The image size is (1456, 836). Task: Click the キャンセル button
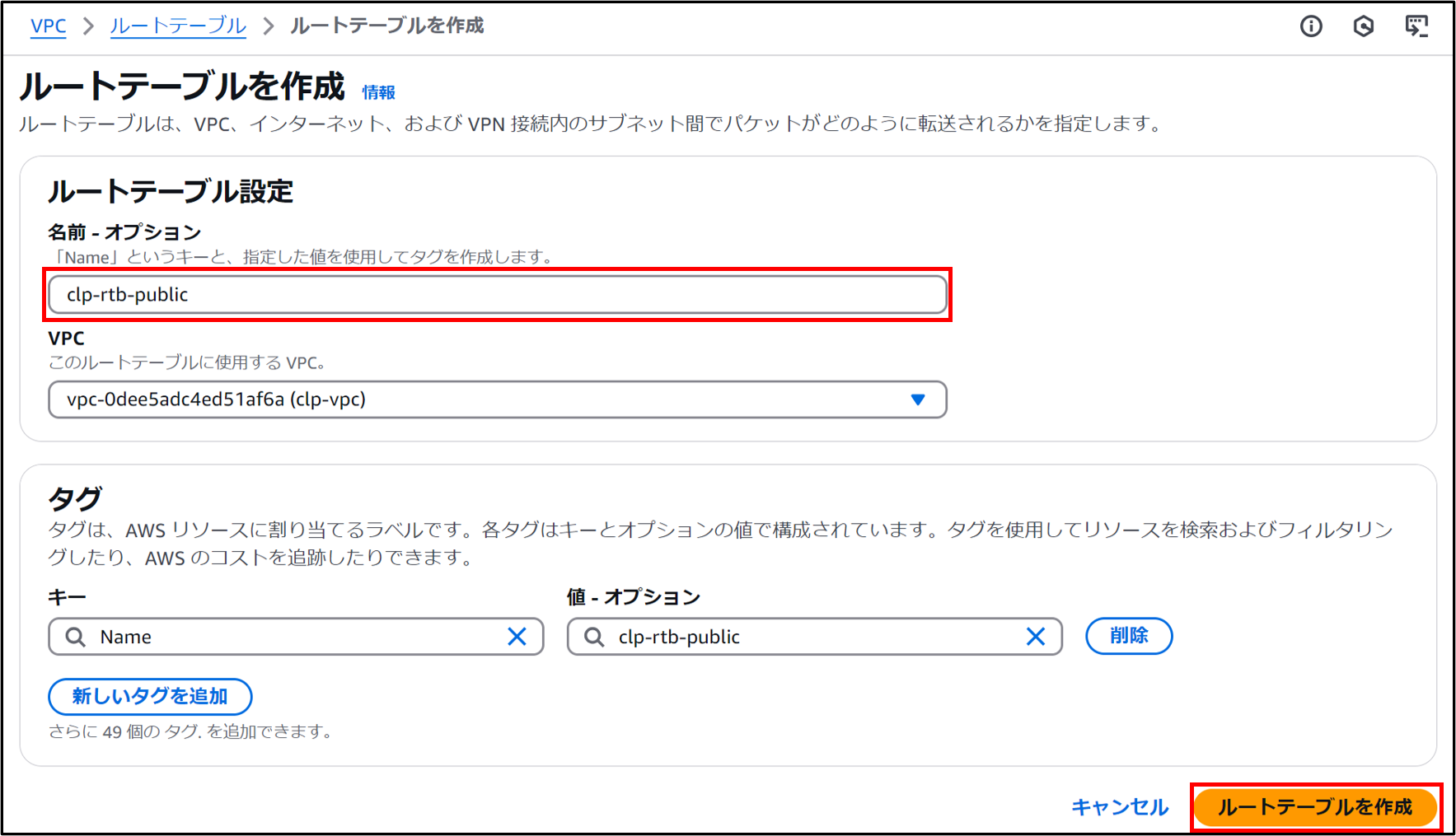tap(1119, 807)
